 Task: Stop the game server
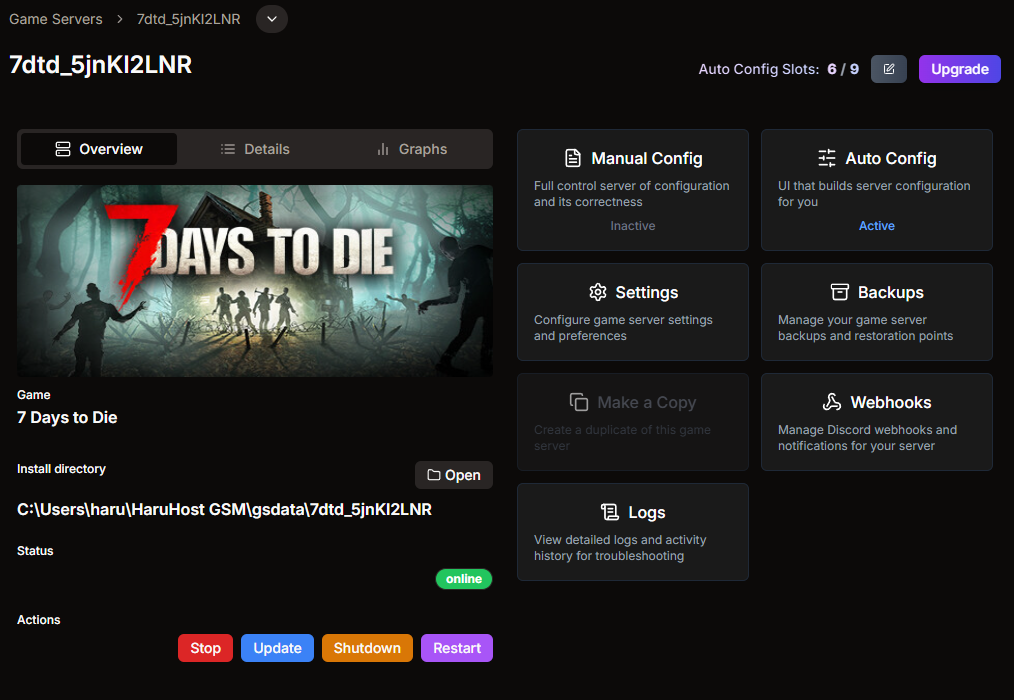tap(206, 648)
